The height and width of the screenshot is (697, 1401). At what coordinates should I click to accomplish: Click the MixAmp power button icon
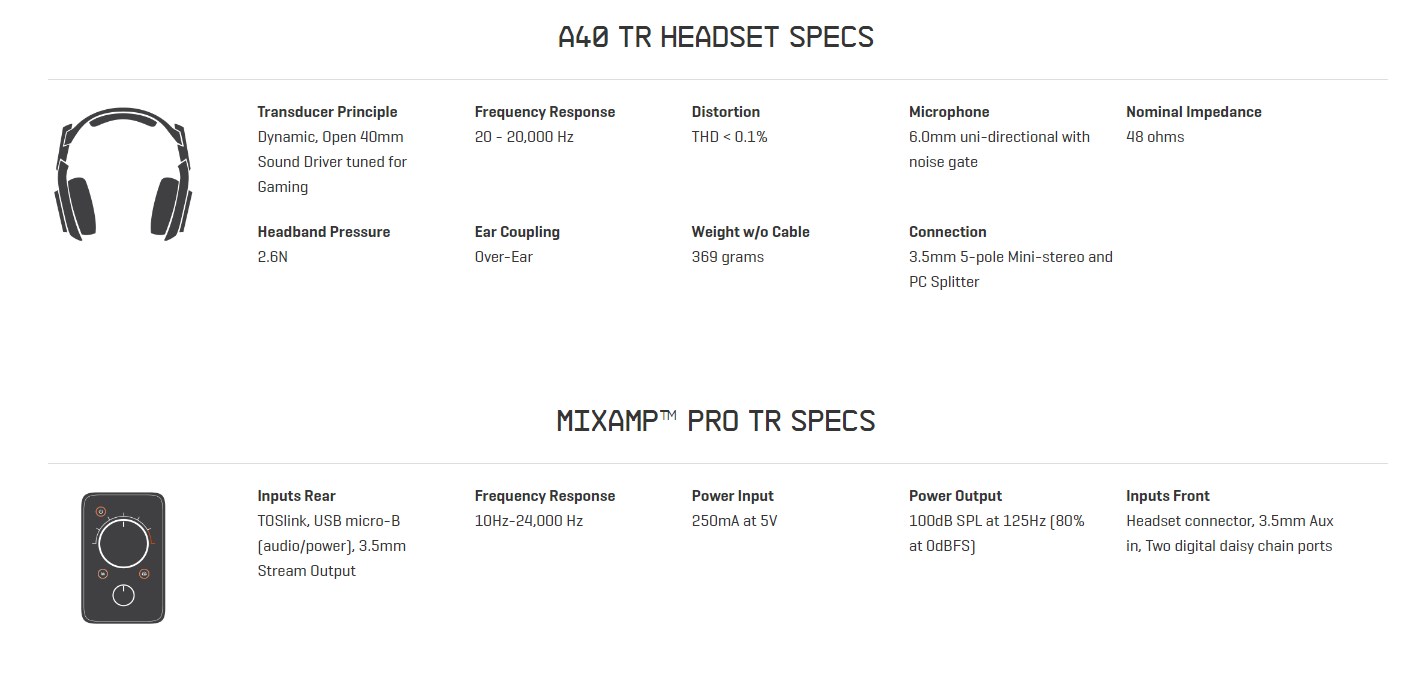click(x=101, y=513)
